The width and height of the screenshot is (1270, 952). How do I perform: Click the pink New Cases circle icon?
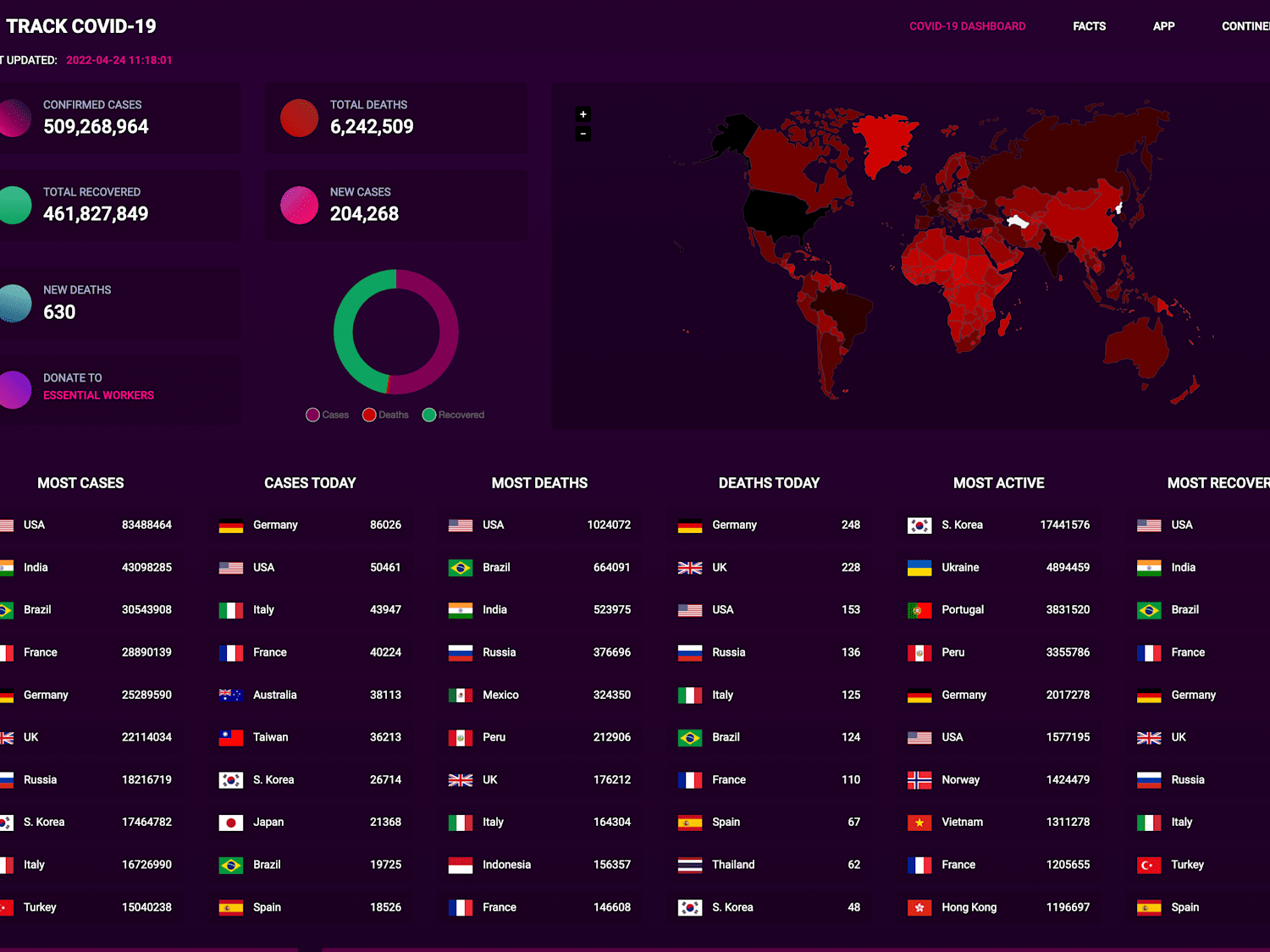point(299,205)
